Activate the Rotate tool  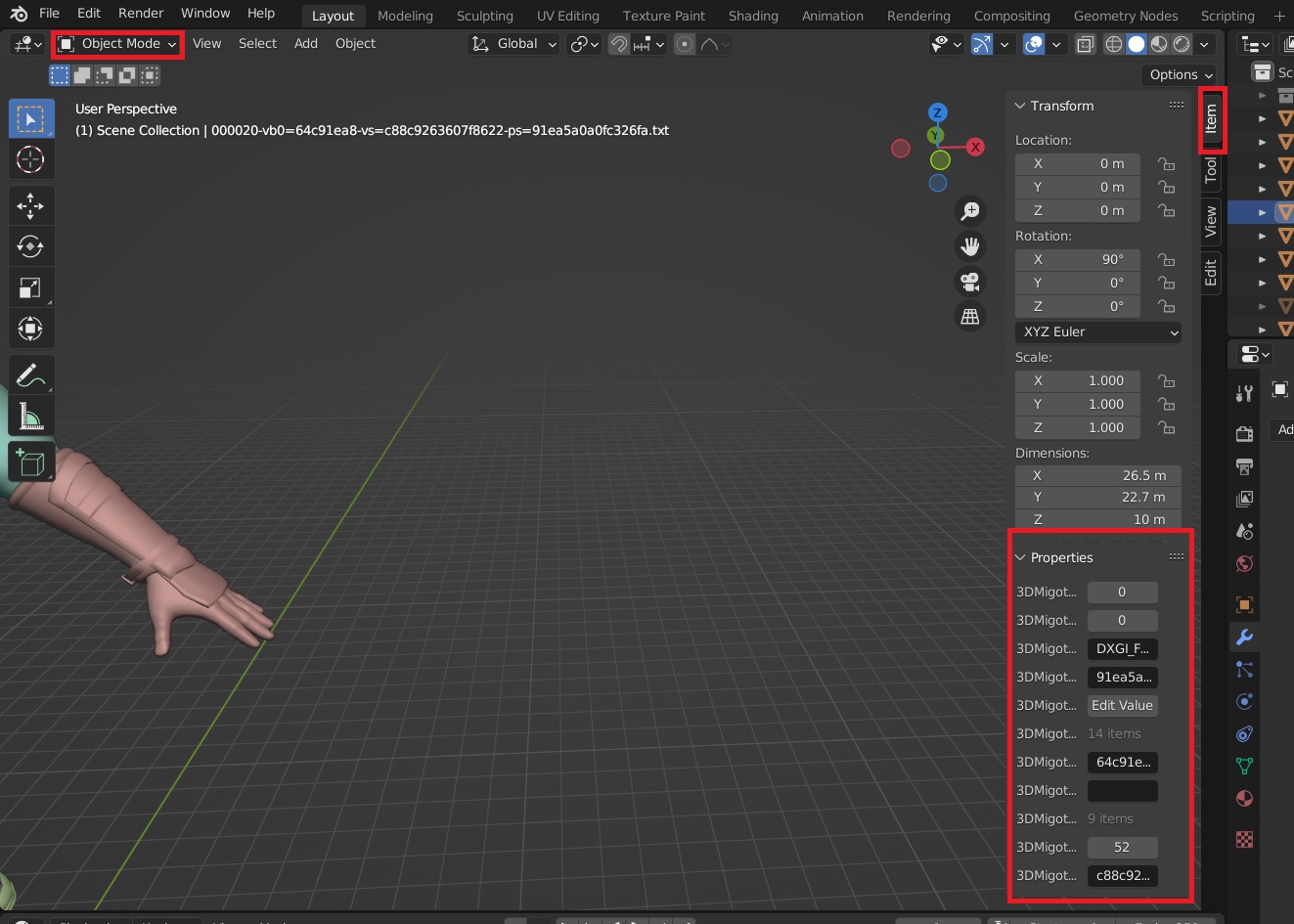point(30,247)
